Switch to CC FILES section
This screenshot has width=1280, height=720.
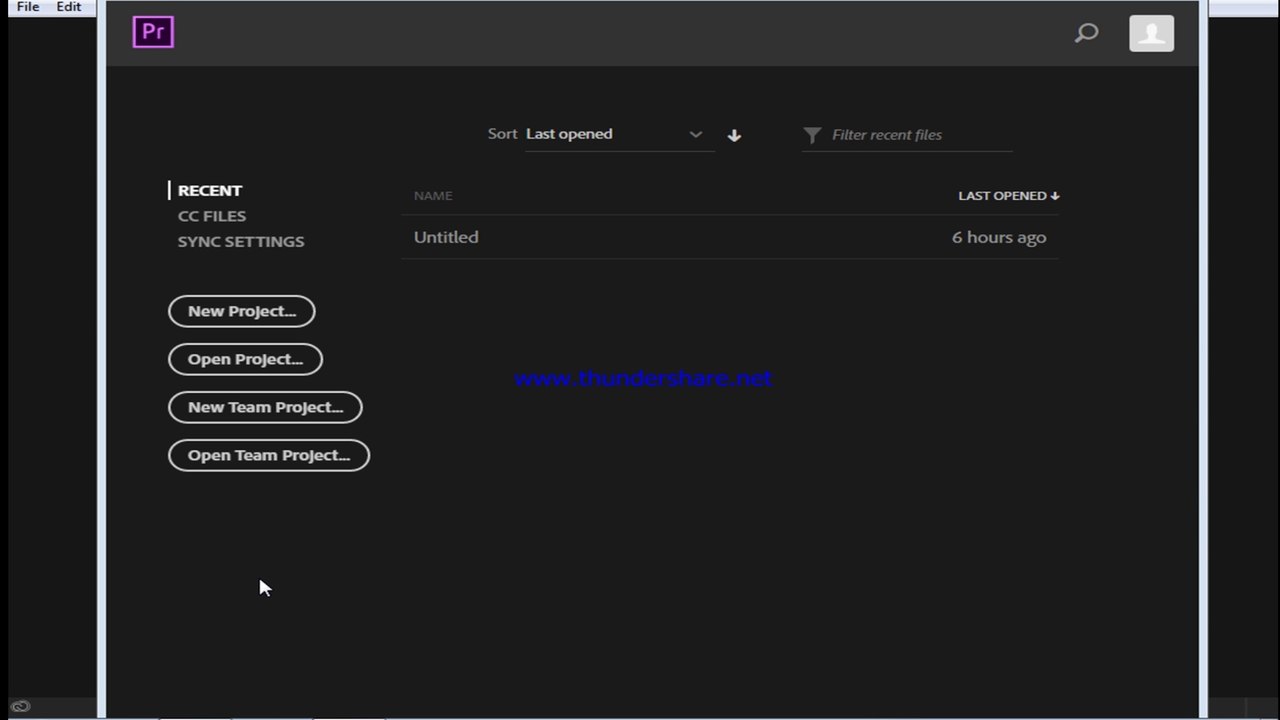point(212,216)
